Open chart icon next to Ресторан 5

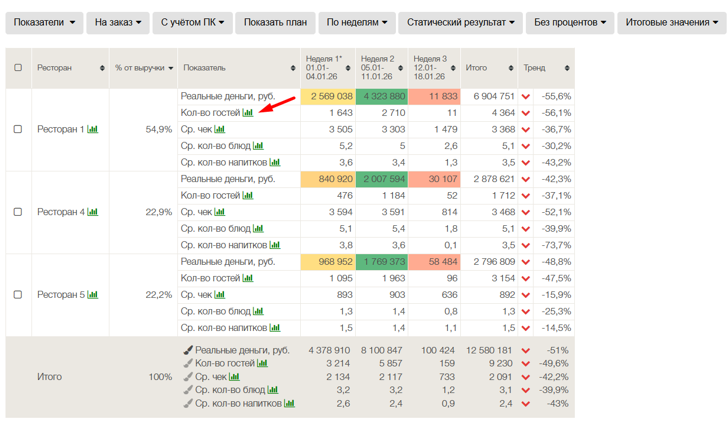[x=93, y=294]
